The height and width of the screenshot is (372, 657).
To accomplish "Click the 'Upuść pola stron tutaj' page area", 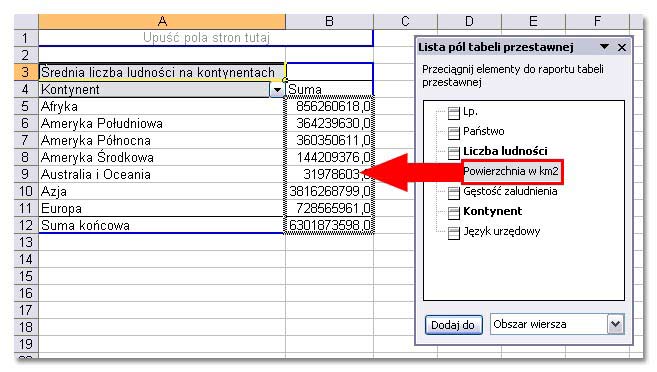I will pos(206,38).
